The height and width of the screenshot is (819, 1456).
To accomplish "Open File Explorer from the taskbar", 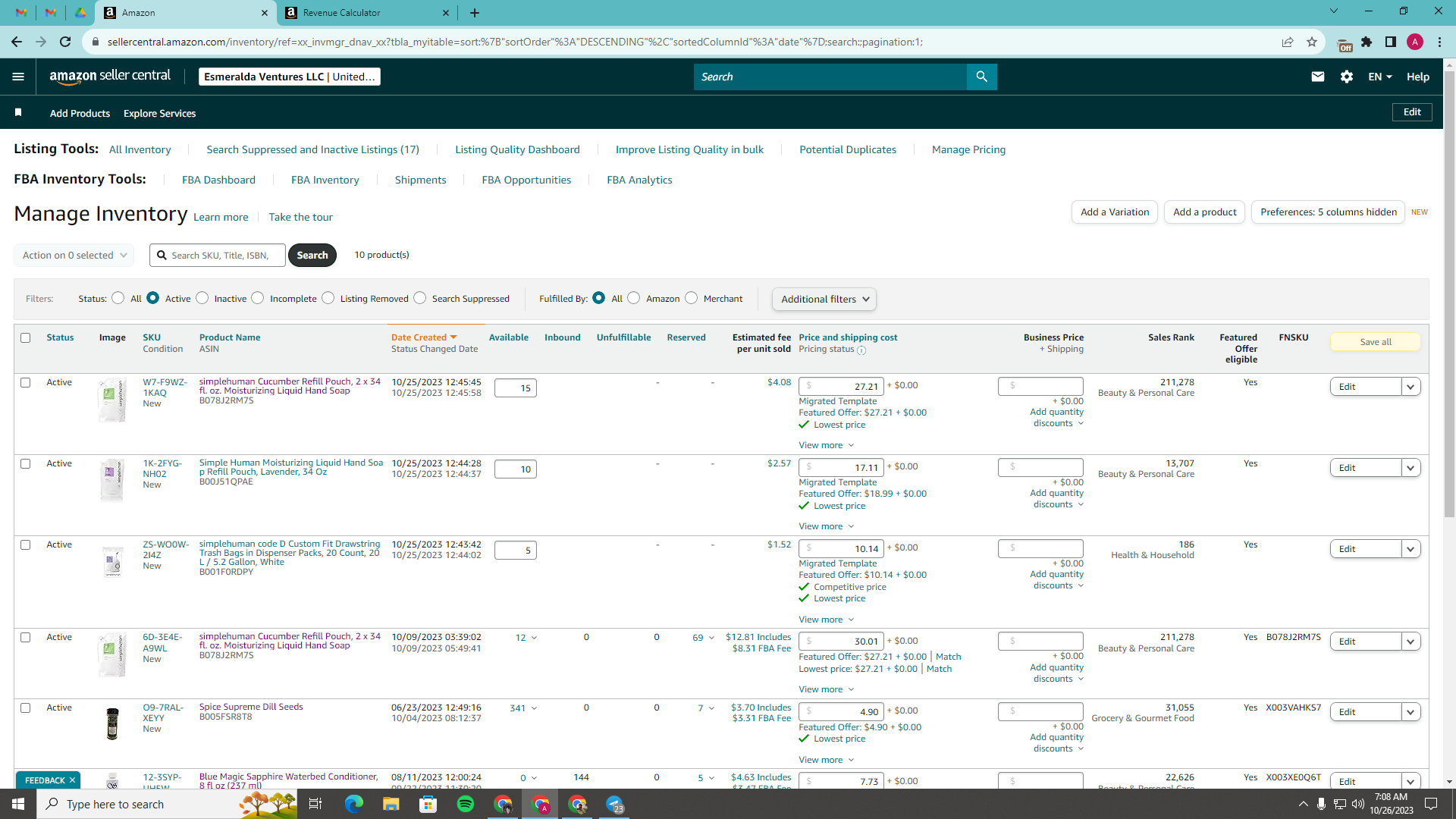I will [391, 804].
